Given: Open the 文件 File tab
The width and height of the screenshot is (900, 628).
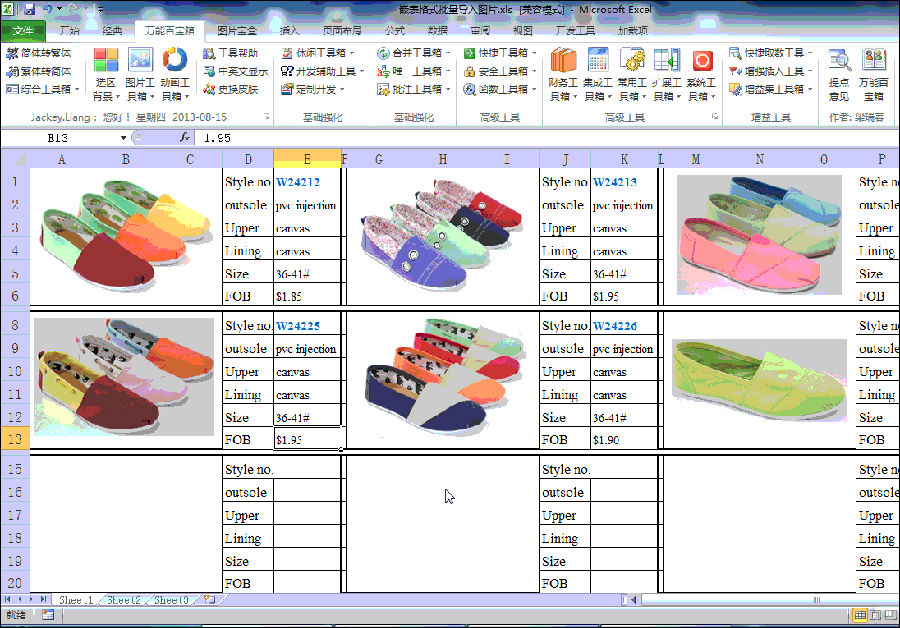Looking at the screenshot, I should (x=22, y=30).
